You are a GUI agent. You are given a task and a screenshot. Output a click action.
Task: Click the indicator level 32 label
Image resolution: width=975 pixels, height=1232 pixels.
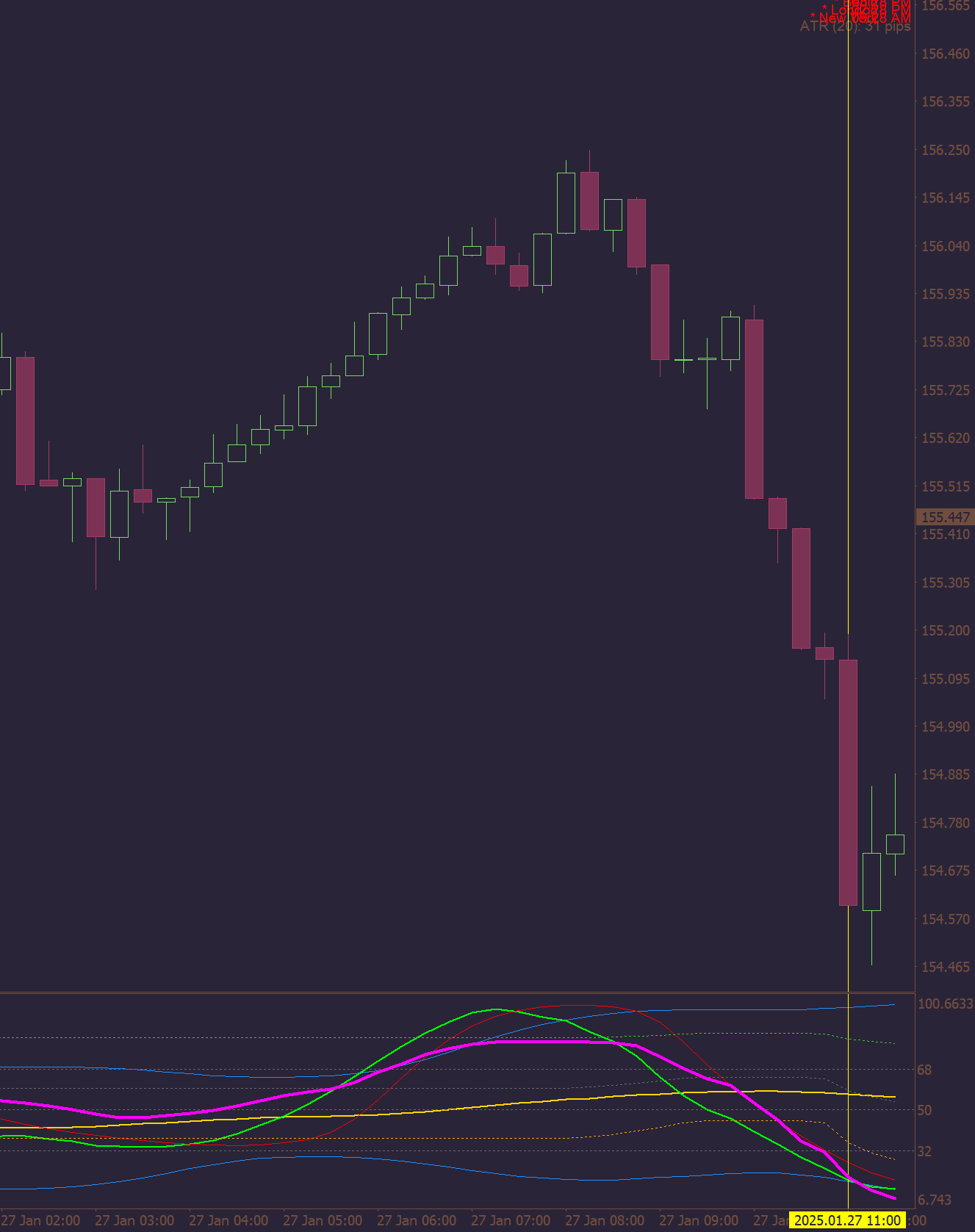(x=924, y=1151)
